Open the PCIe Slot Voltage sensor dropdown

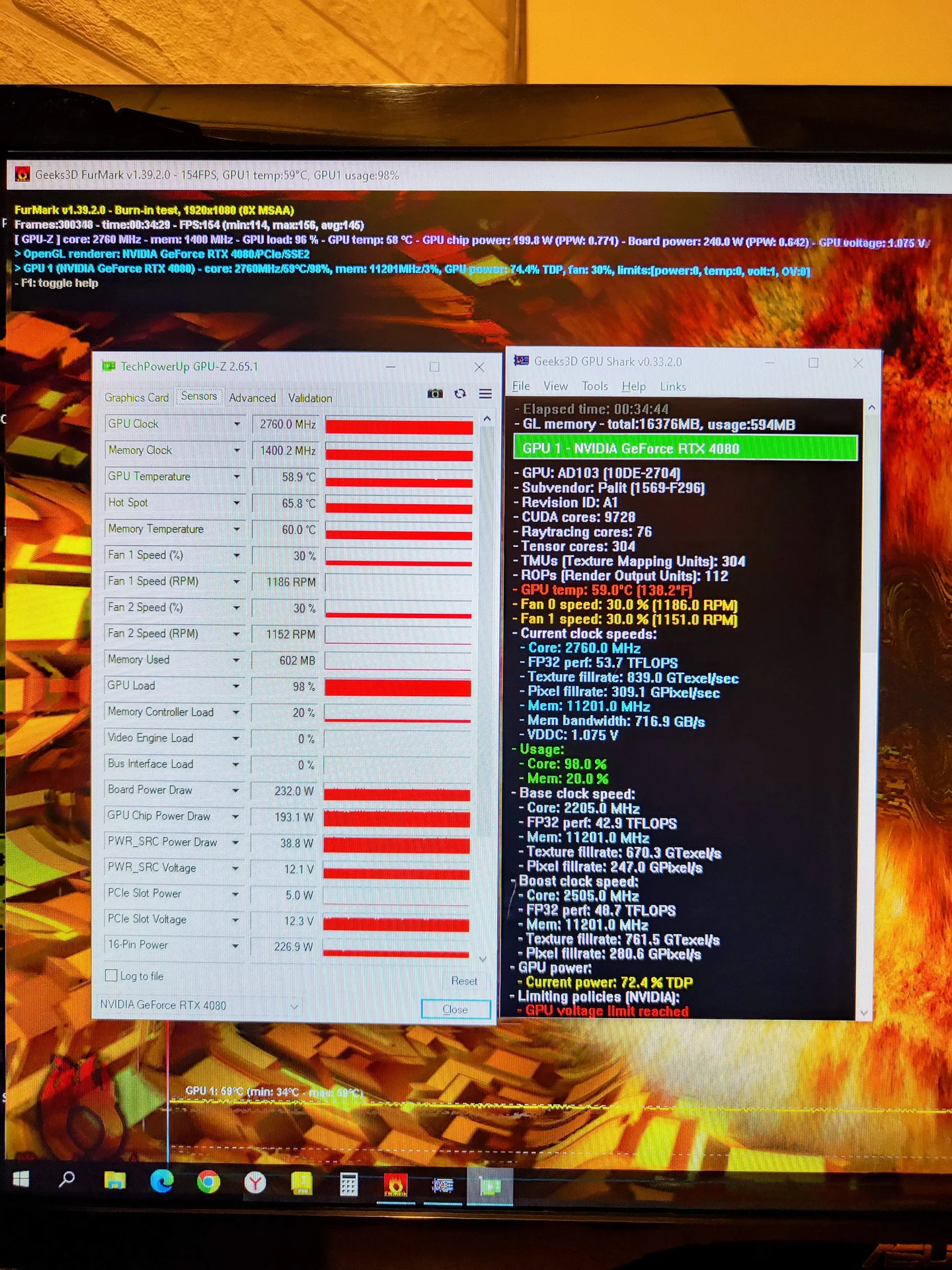tap(235, 919)
